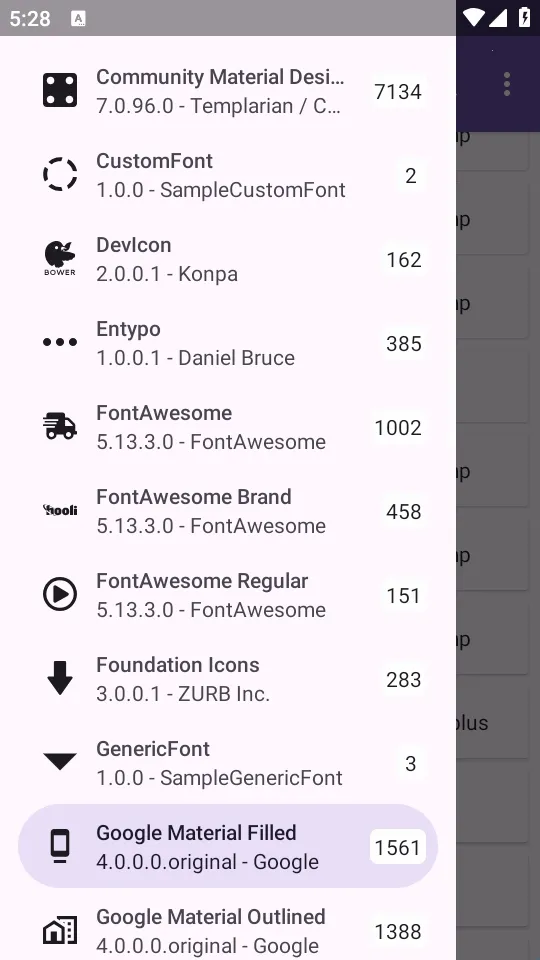Tap the Bower bird DevIcon icon
This screenshot has height=960, width=540.
coord(60,258)
